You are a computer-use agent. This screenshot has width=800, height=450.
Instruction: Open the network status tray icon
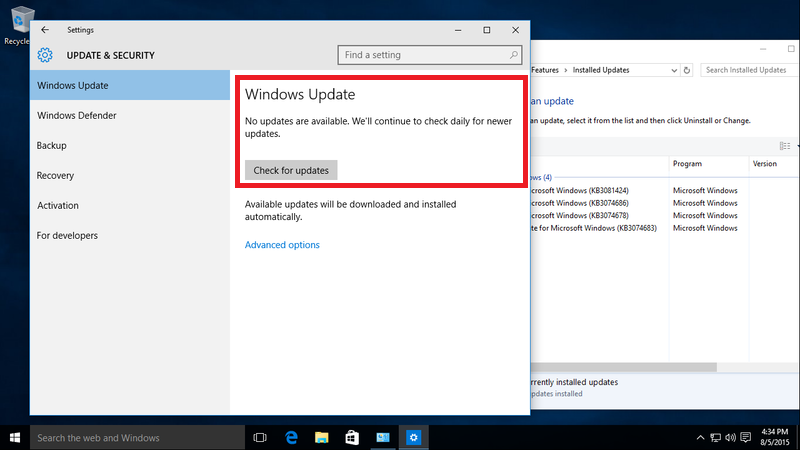click(x=715, y=438)
